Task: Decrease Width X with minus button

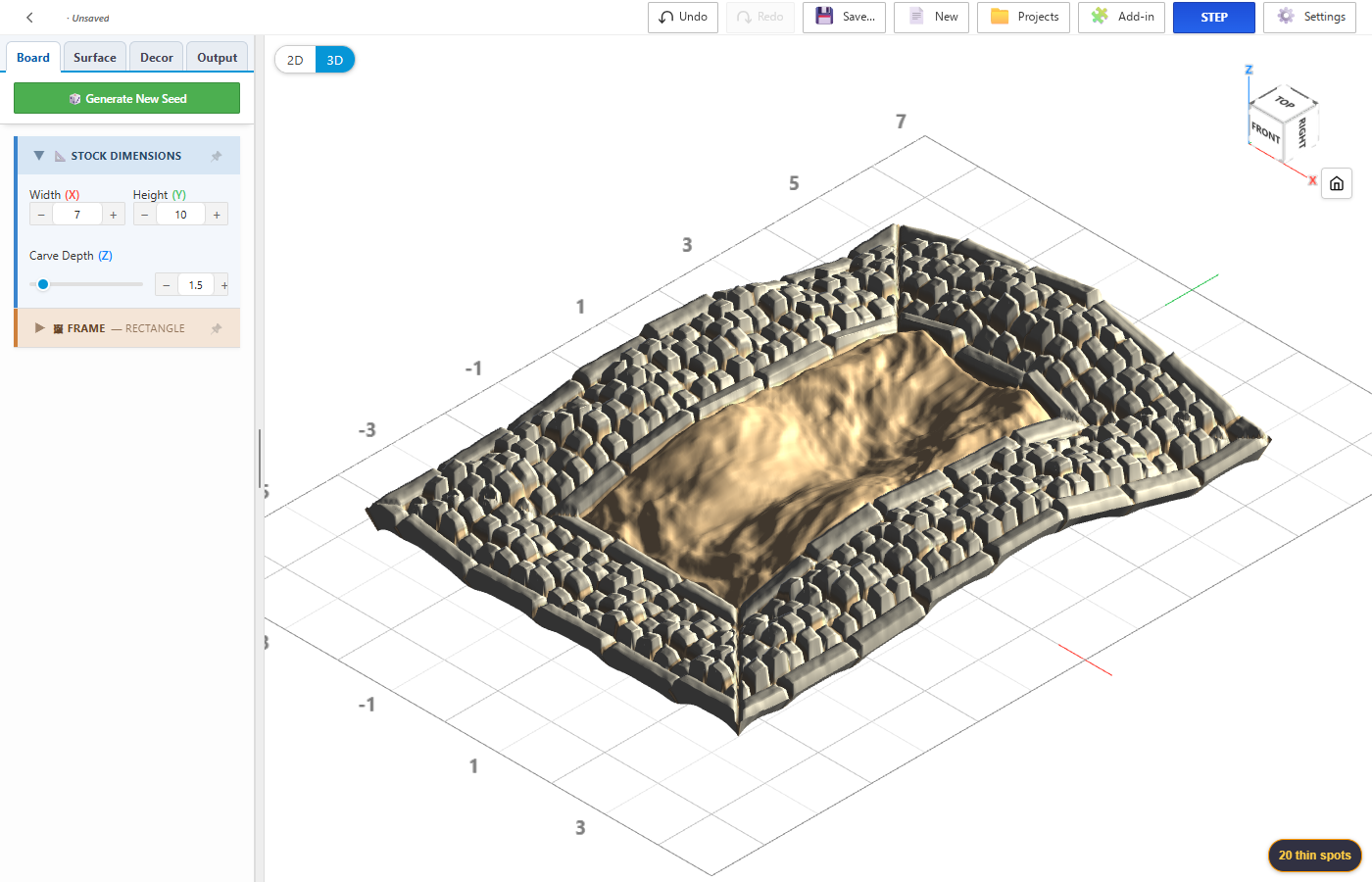Action: pyautogui.click(x=41, y=215)
